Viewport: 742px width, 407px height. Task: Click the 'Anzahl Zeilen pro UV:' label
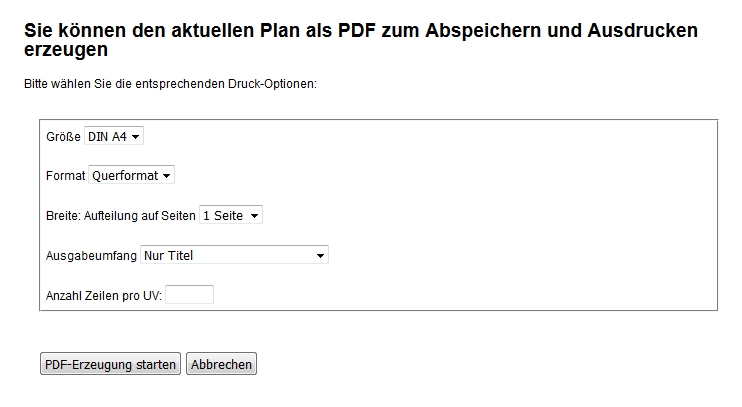click(x=104, y=296)
